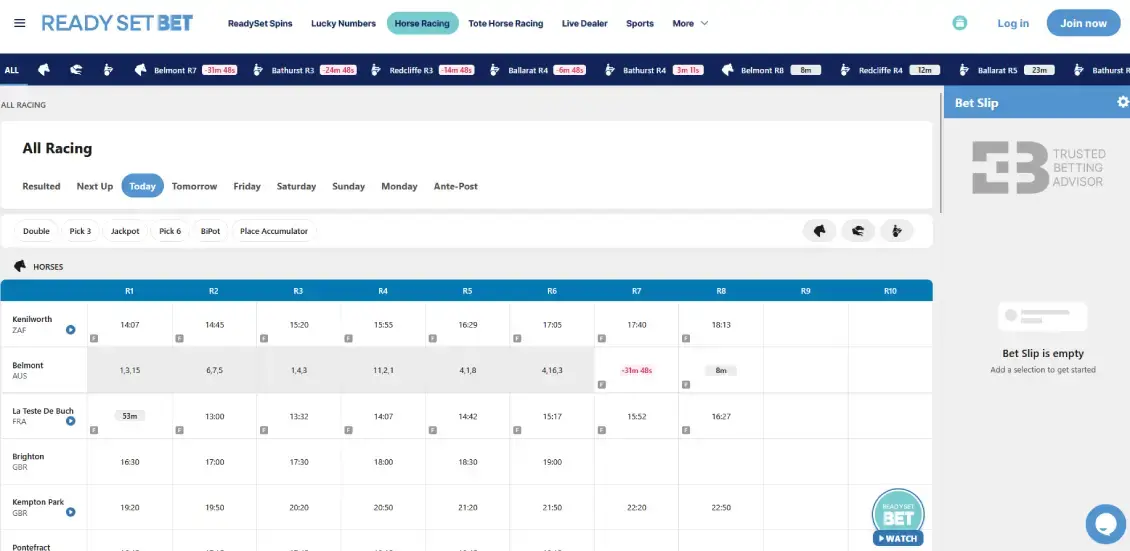Open Sports section
The image size is (1130, 551).
click(640, 23)
